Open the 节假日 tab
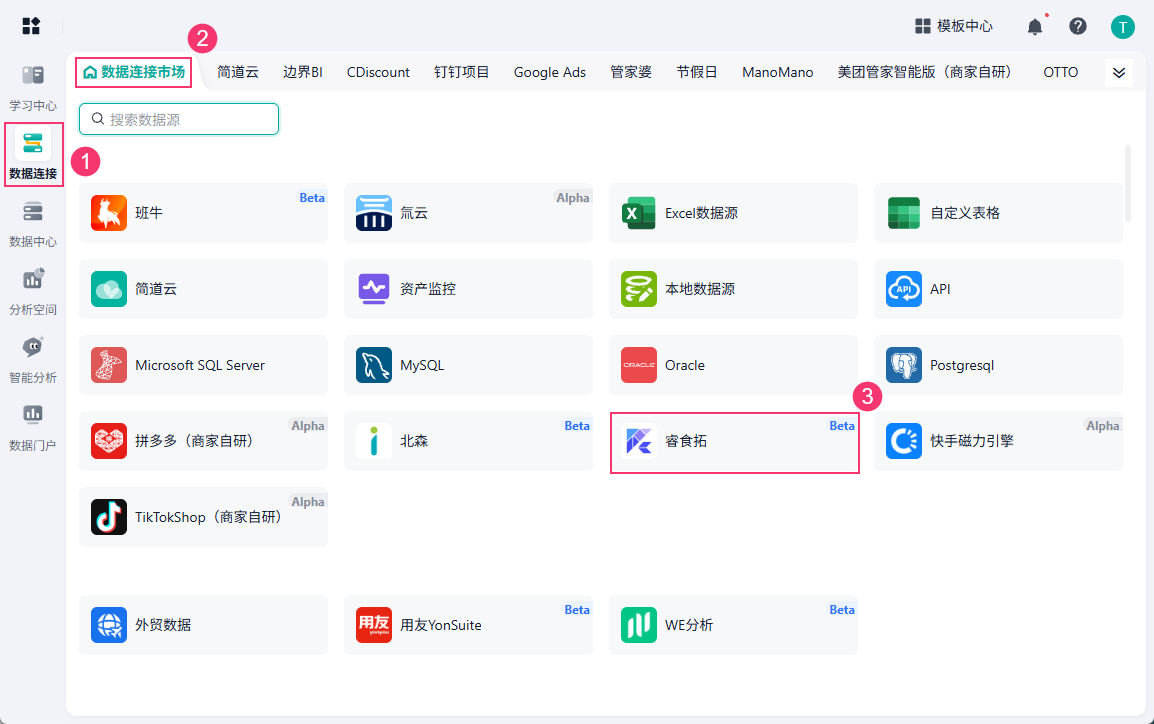1154x724 pixels. tap(697, 72)
